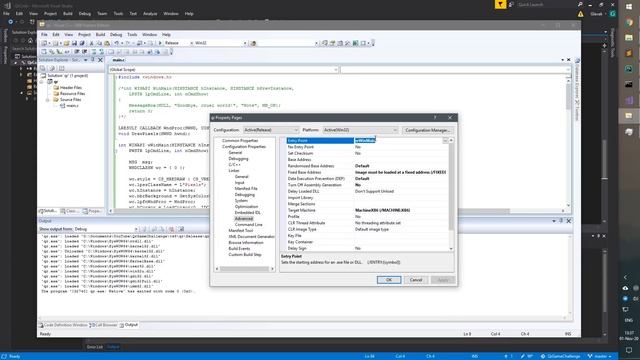Click the Entry Point value field
Image resolution: width=640 pixels, height=360 pixels.
[x=398, y=140]
